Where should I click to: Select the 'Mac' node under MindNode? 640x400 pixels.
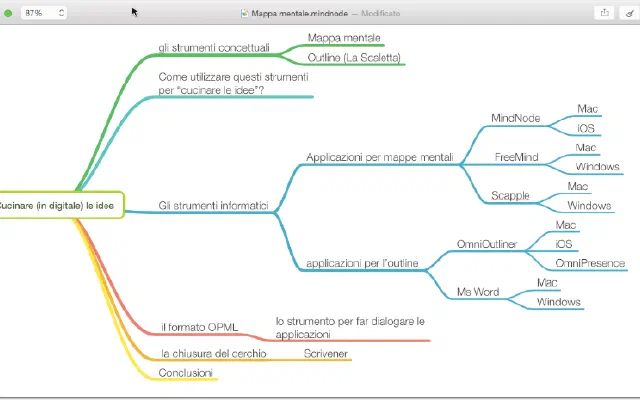tap(587, 109)
